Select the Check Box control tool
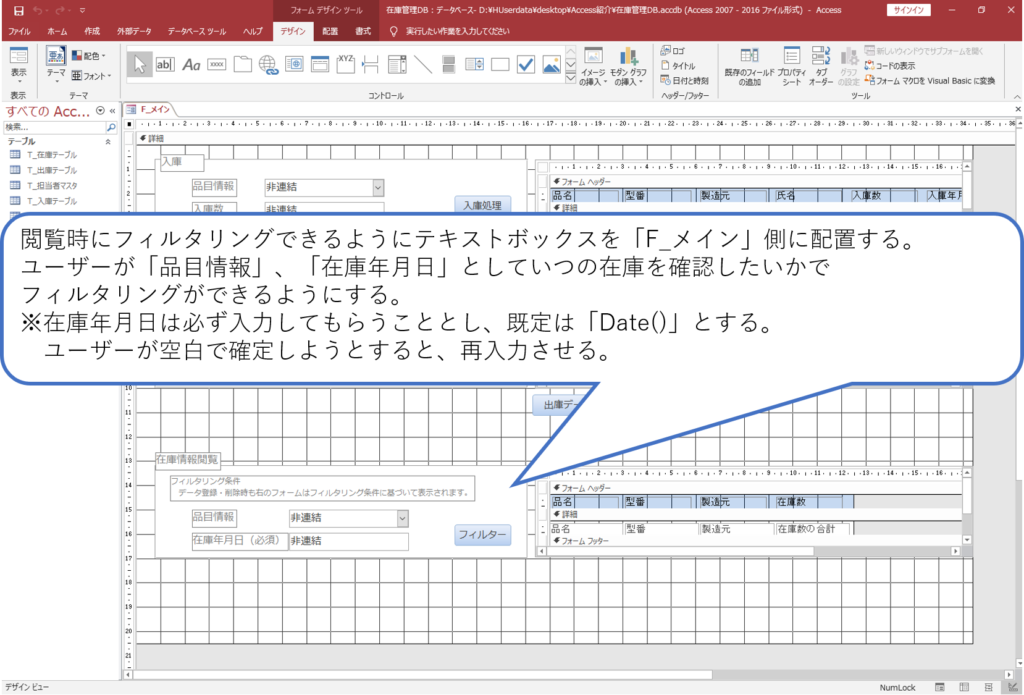Viewport: 1024px width, 695px height. pos(525,62)
